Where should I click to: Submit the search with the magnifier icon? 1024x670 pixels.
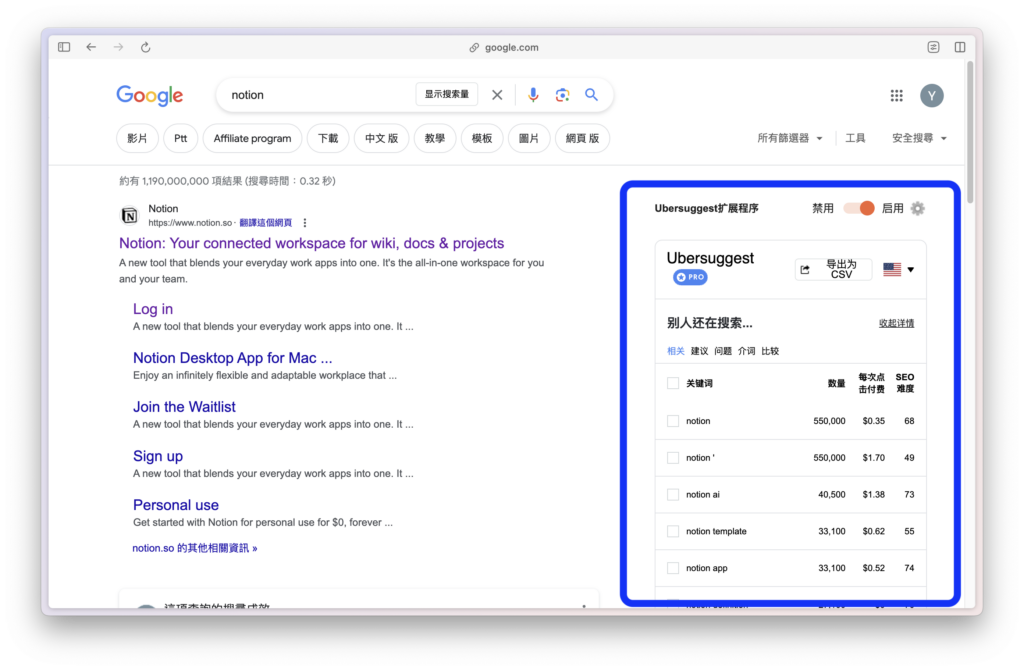[x=592, y=95]
